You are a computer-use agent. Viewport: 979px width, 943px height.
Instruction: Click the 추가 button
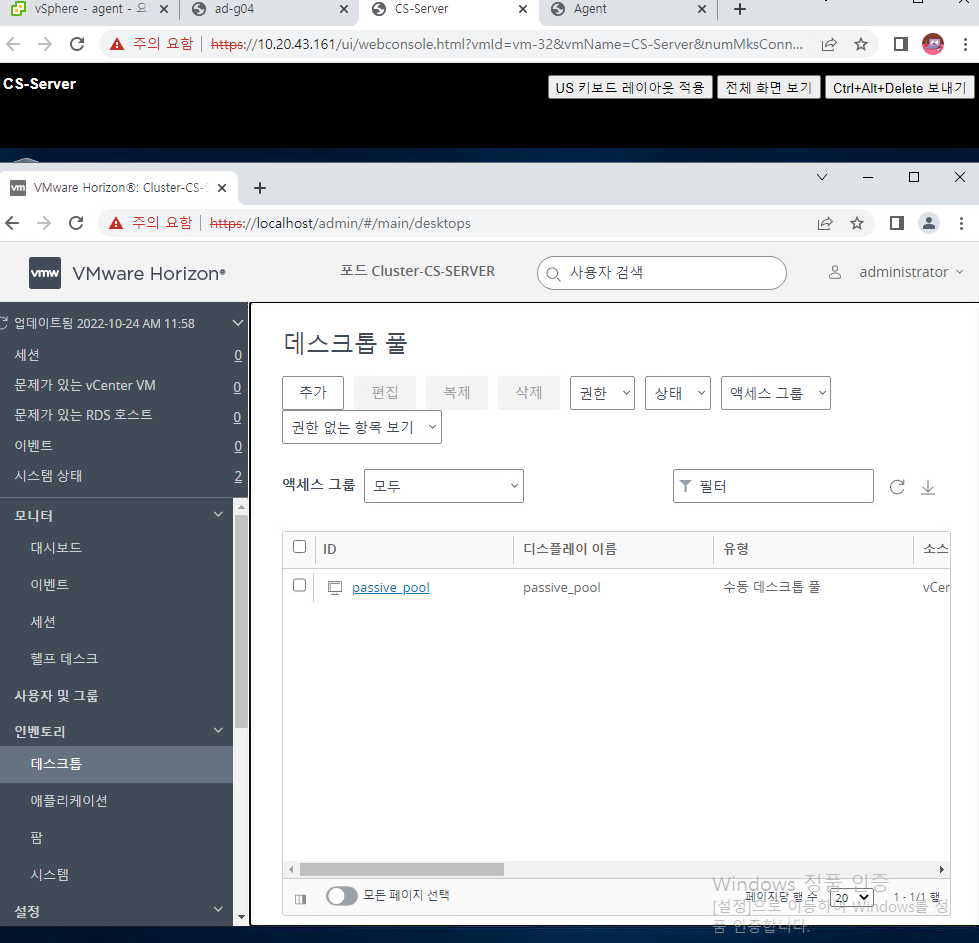313,393
